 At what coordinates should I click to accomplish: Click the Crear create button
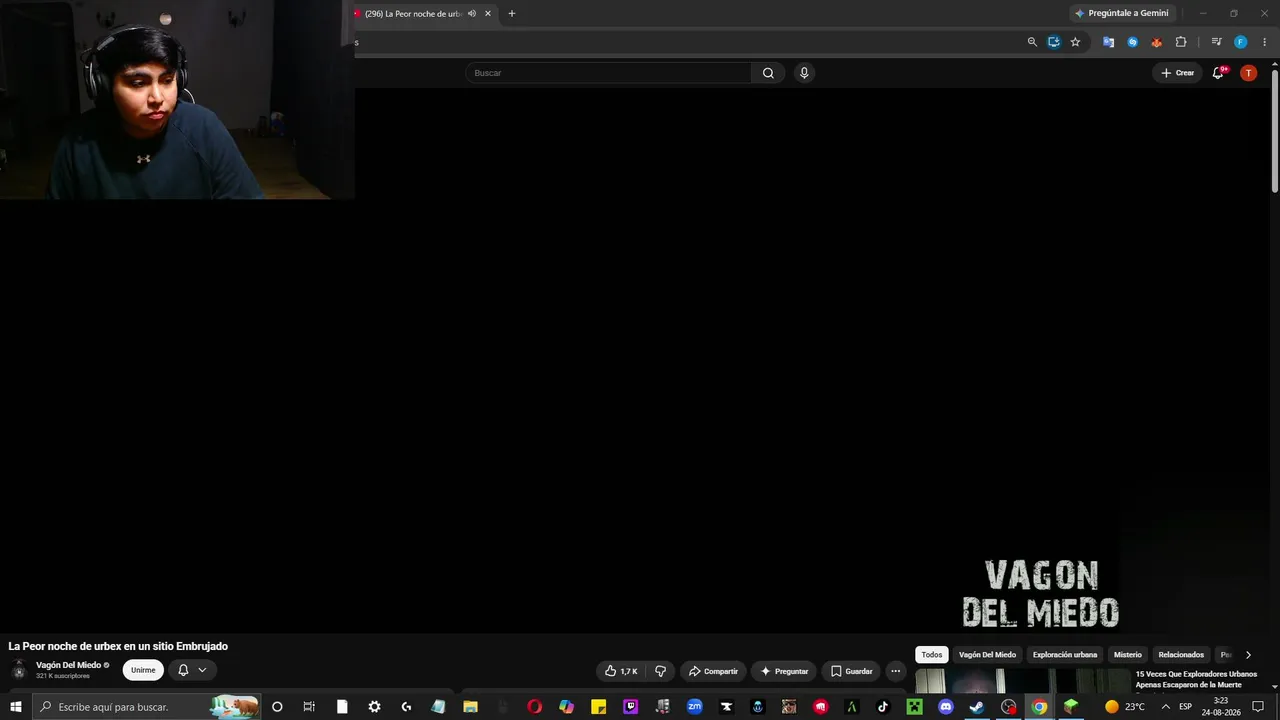click(x=1177, y=73)
